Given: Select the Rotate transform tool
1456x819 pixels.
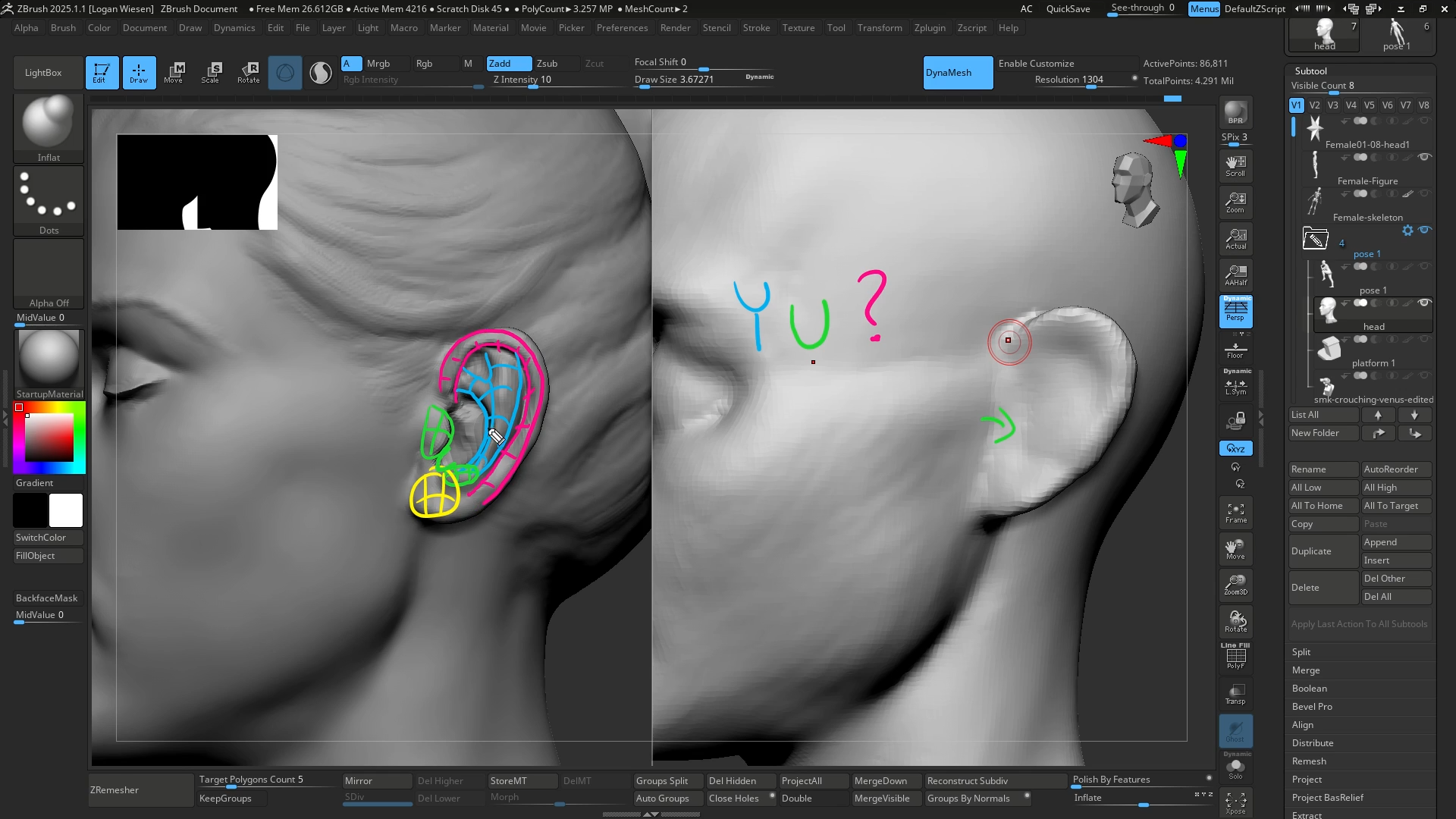Looking at the screenshot, I should pyautogui.click(x=248, y=72).
